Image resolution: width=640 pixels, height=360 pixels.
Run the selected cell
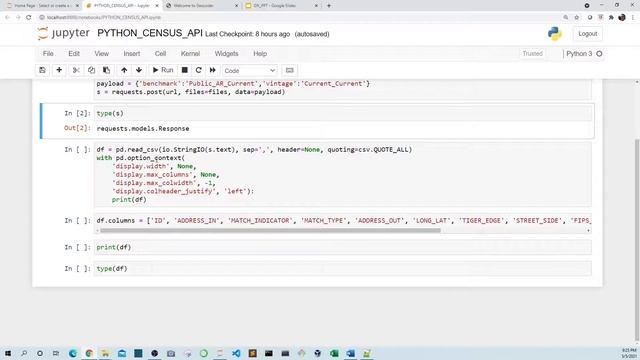point(163,70)
